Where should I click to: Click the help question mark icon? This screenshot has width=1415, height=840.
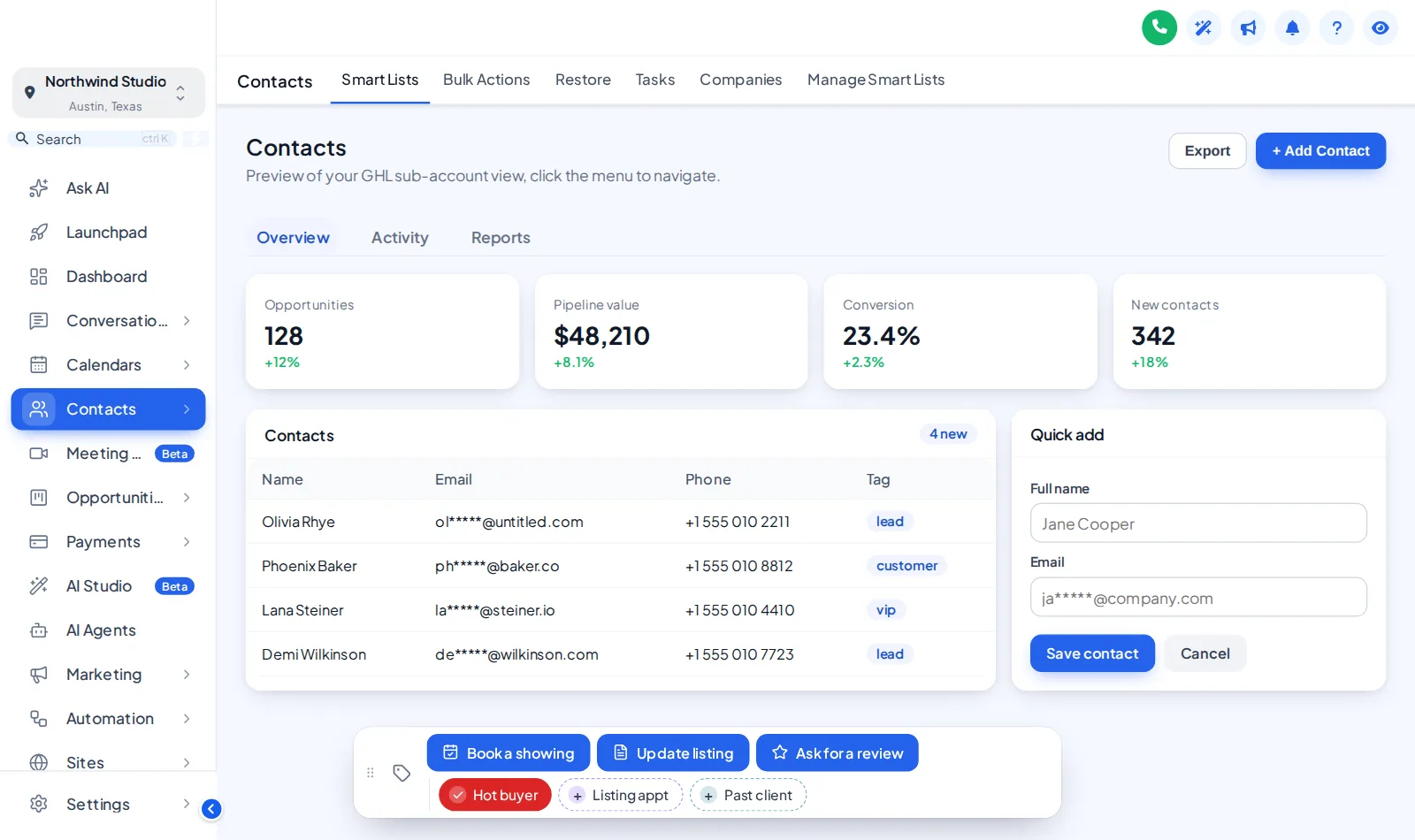(1336, 27)
